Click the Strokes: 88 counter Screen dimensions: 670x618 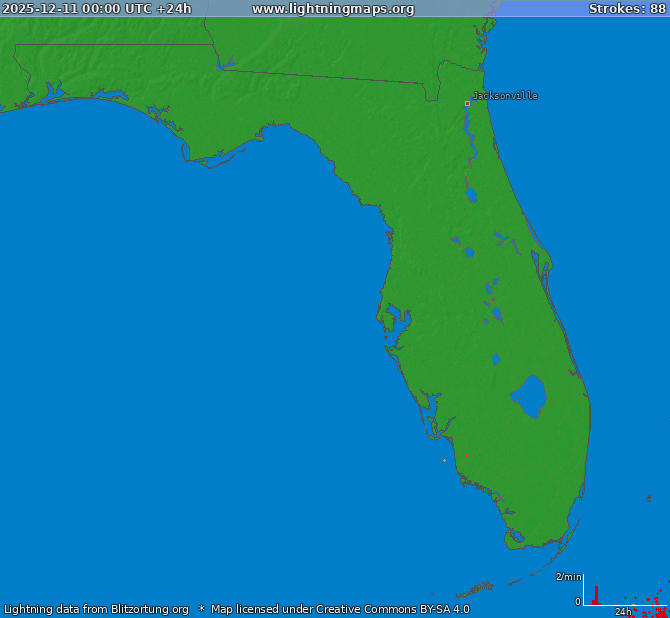coord(627,9)
